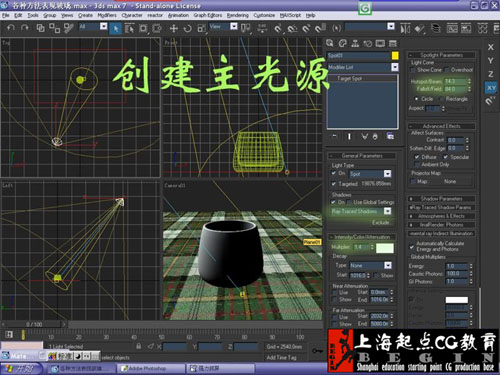Image resolution: width=500 pixels, height=375 pixels.
Task: Open the Ray Traced Shadows dropdown
Action: tap(387, 211)
